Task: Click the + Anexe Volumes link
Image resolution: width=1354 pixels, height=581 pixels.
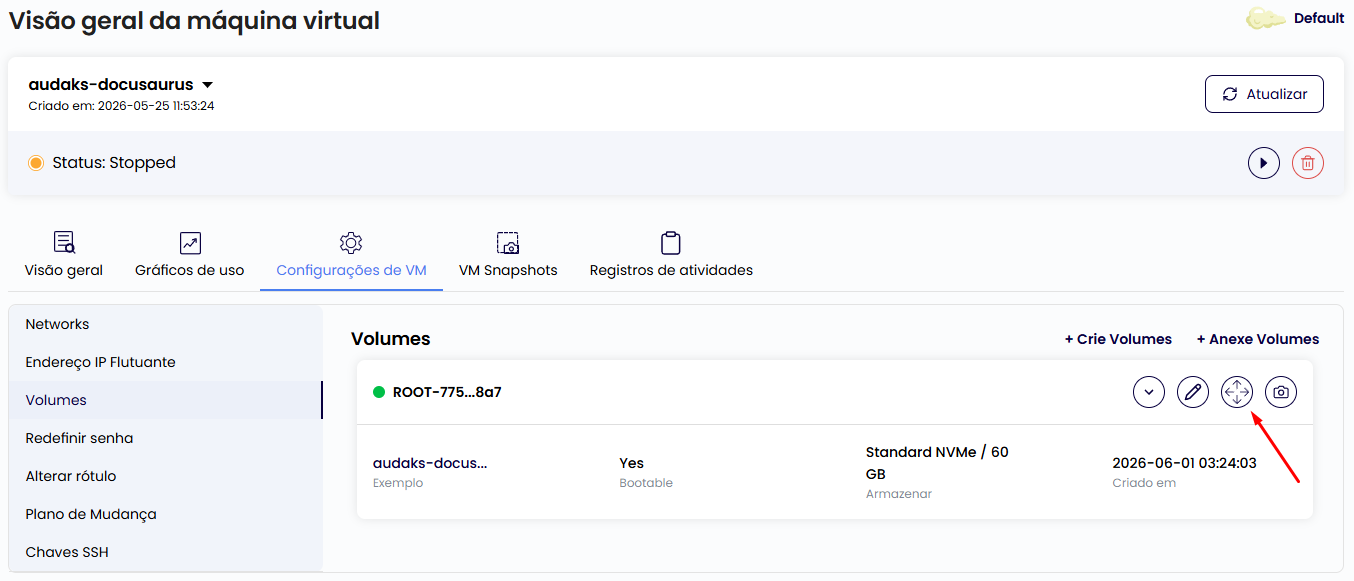Action: coord(1258,339)
